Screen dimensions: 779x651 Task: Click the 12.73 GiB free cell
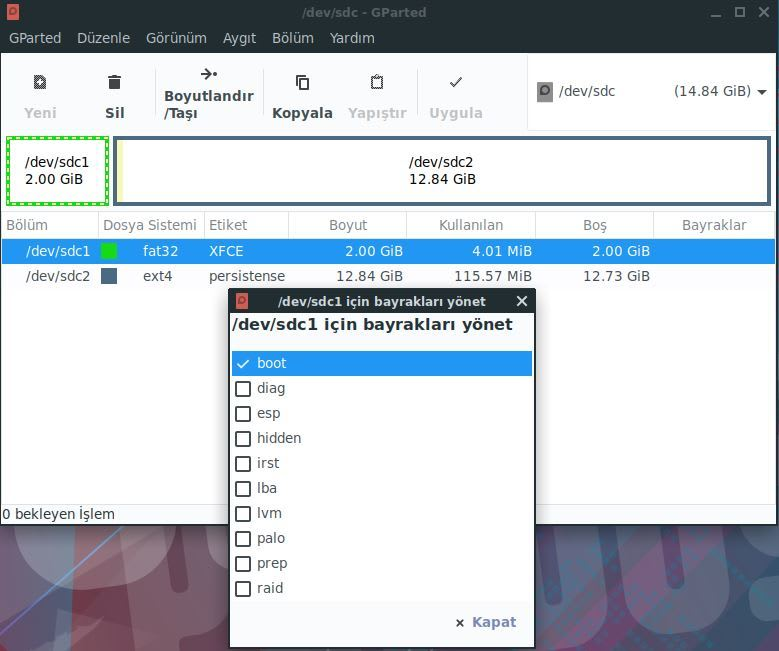coord(616,276)
